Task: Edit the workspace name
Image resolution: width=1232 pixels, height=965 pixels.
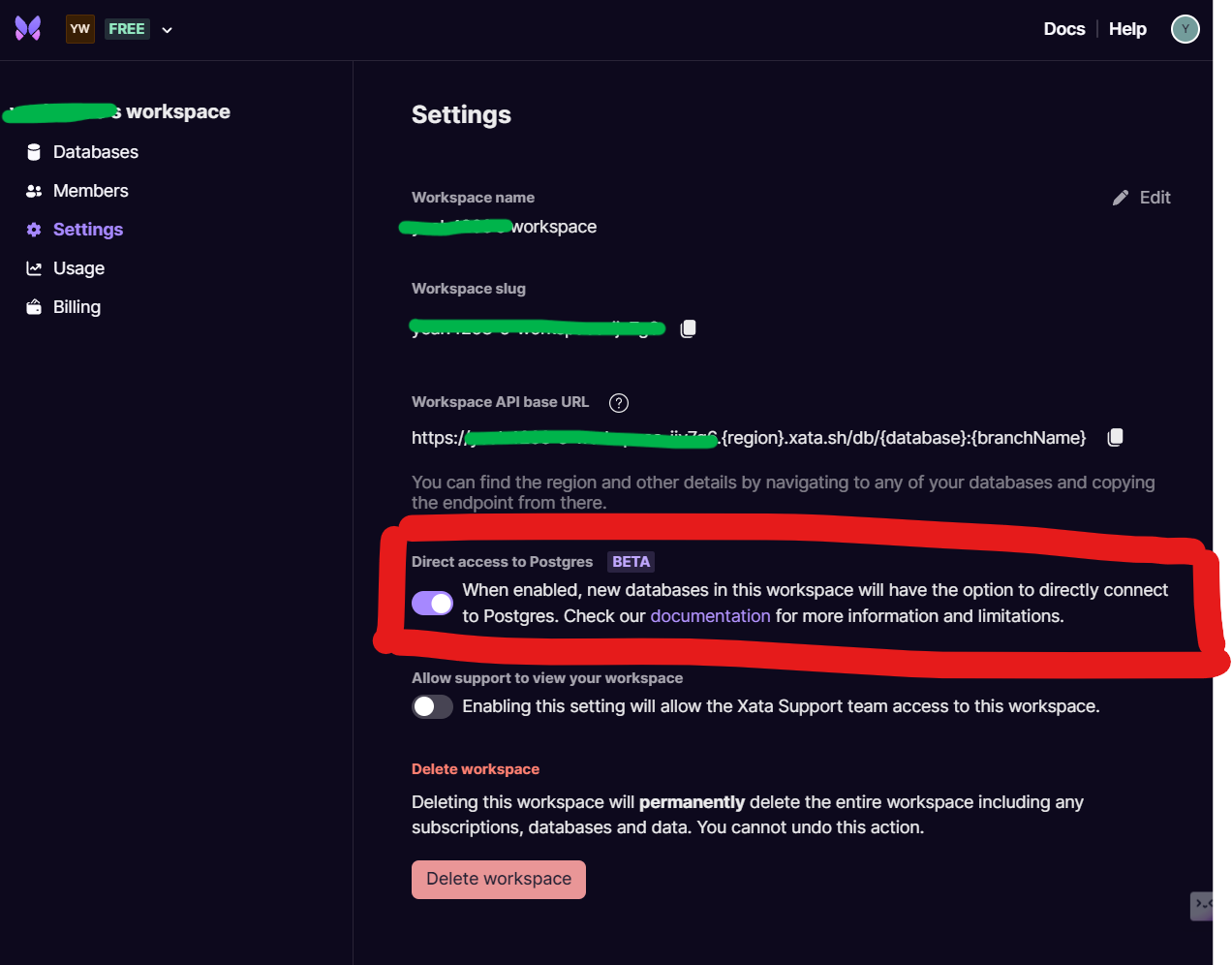Action: tap(1142, 198)
